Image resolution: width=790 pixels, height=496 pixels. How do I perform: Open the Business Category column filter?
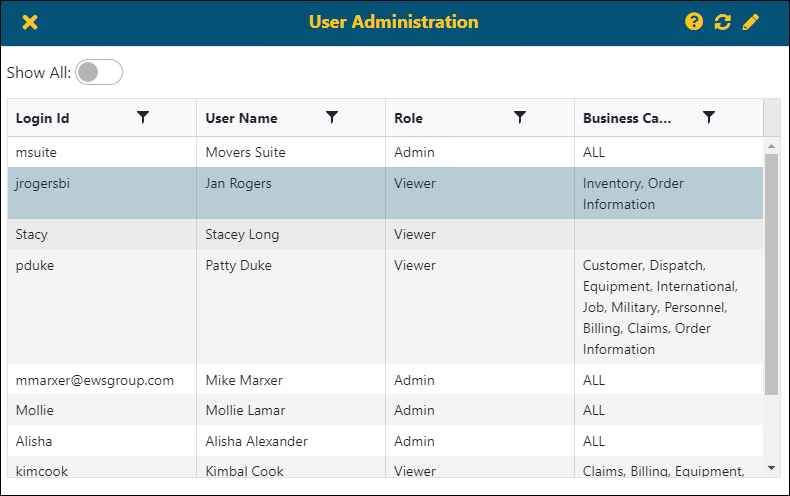[709, 118]
